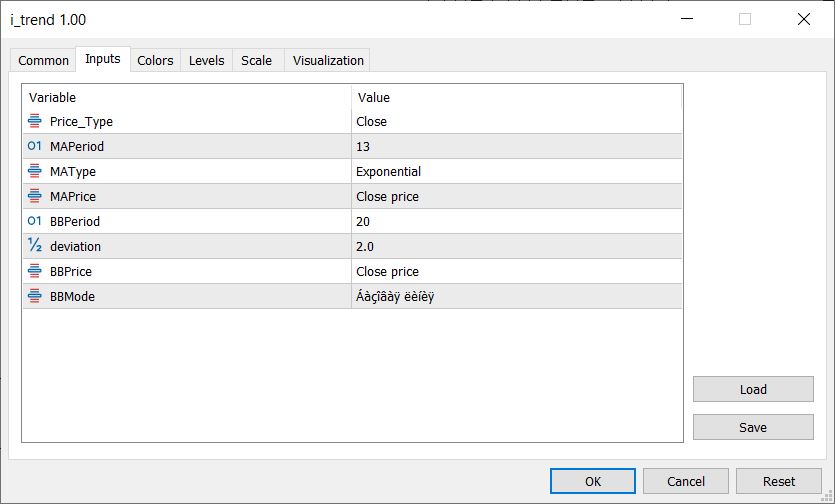Click the OK button

tap(593, 481)
